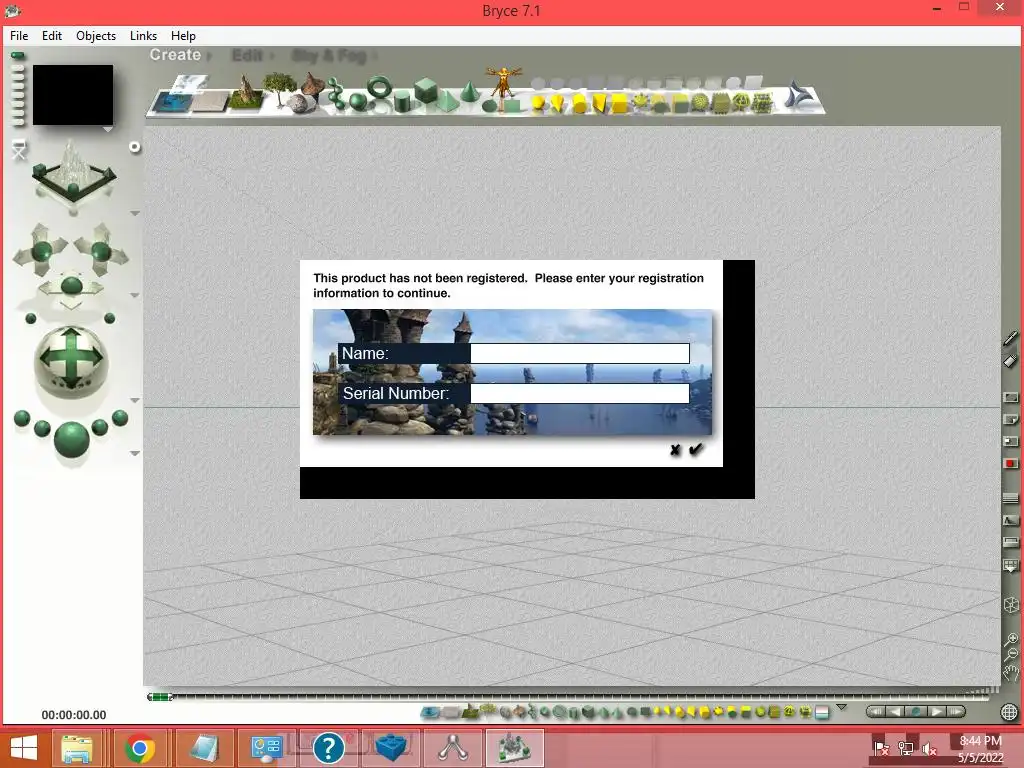Jump to the first animation frame
1024x768 pixels.
tap(876, 712)
